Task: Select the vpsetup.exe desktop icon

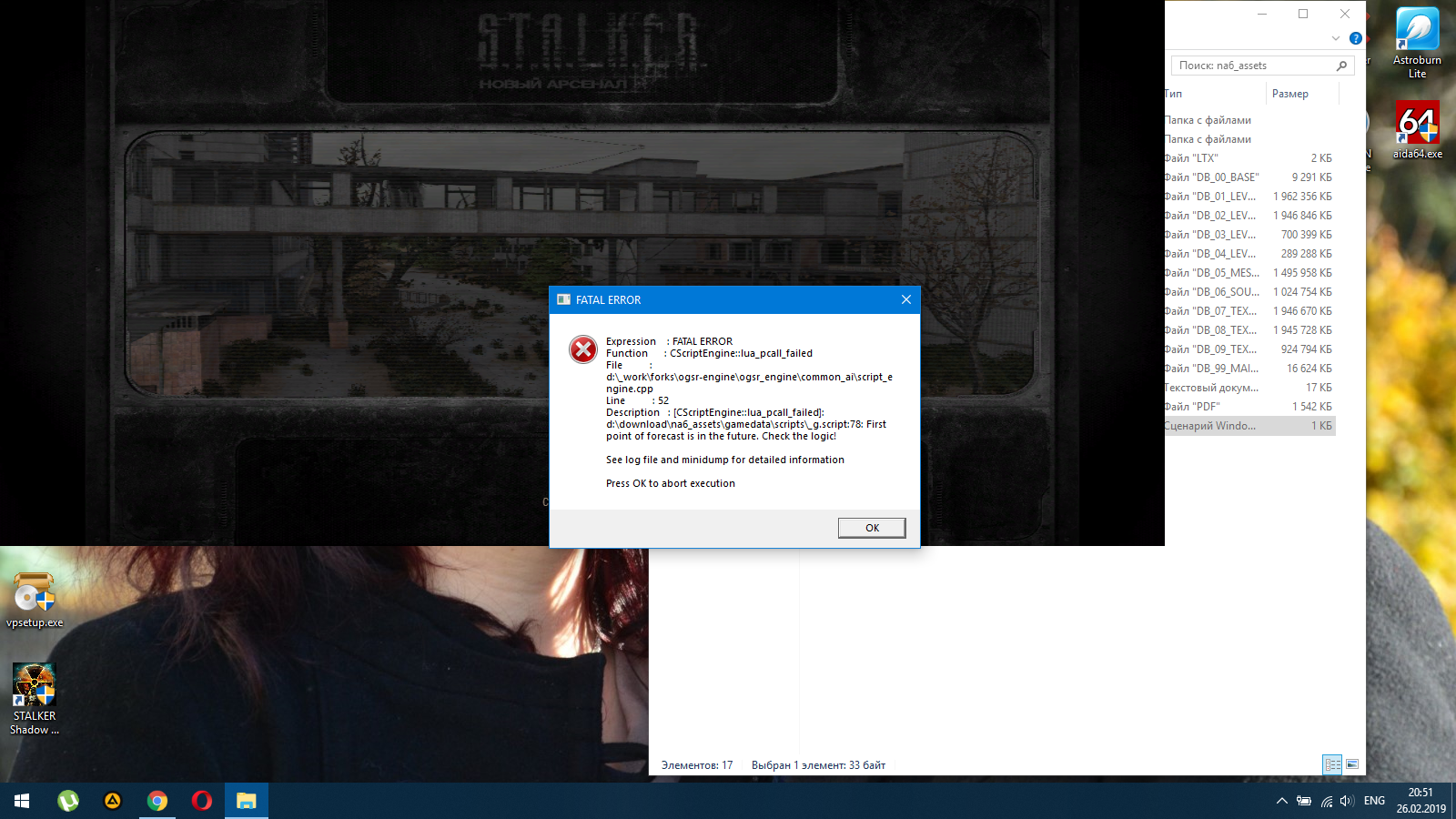Action: [x=35, y=601]
